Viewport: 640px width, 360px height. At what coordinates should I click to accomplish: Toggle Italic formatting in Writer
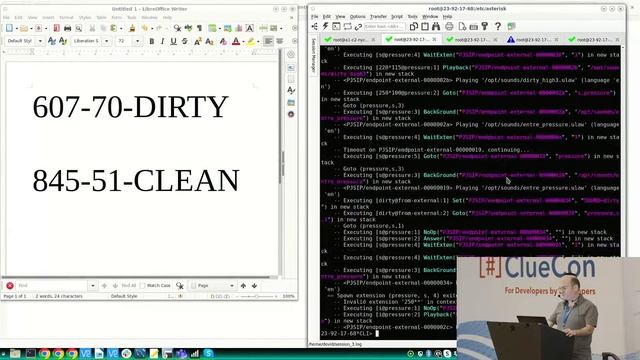162,41
